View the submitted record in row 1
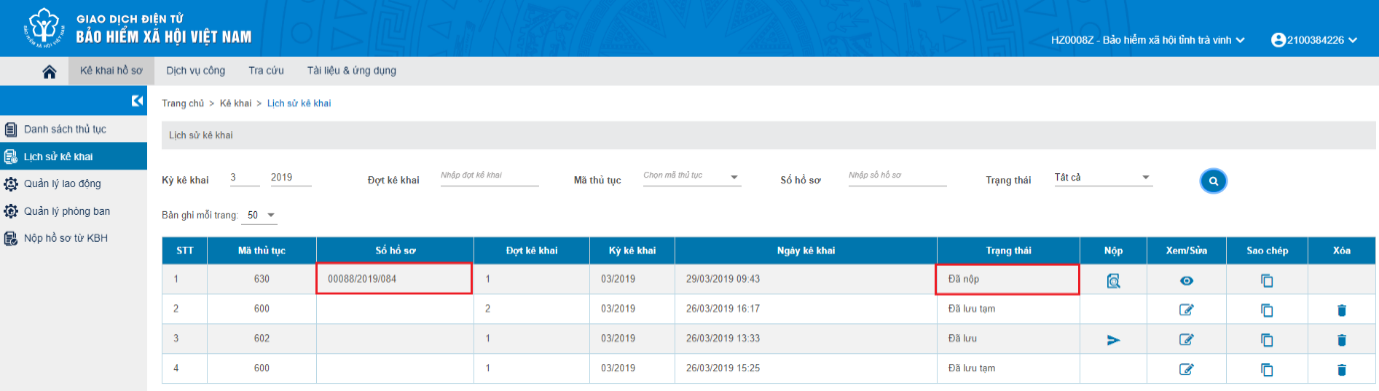 [x=1186, y=281]
